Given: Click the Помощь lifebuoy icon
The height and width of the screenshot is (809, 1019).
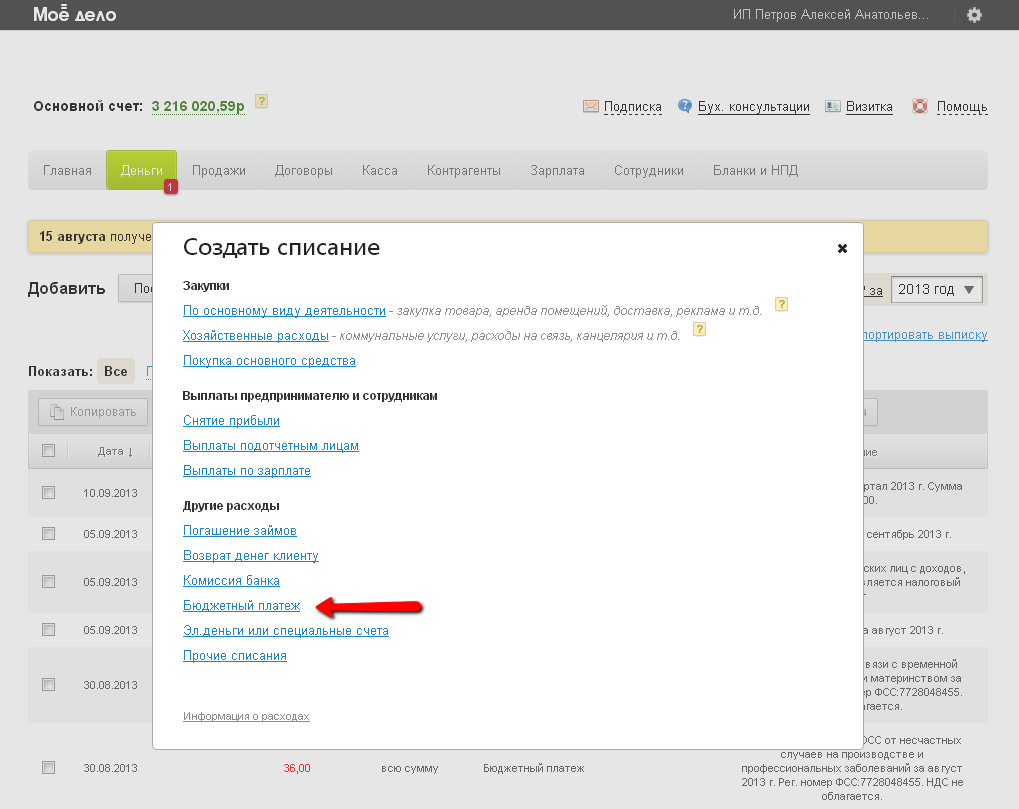Looking at the screenshot, I should (x=920, y=105).
